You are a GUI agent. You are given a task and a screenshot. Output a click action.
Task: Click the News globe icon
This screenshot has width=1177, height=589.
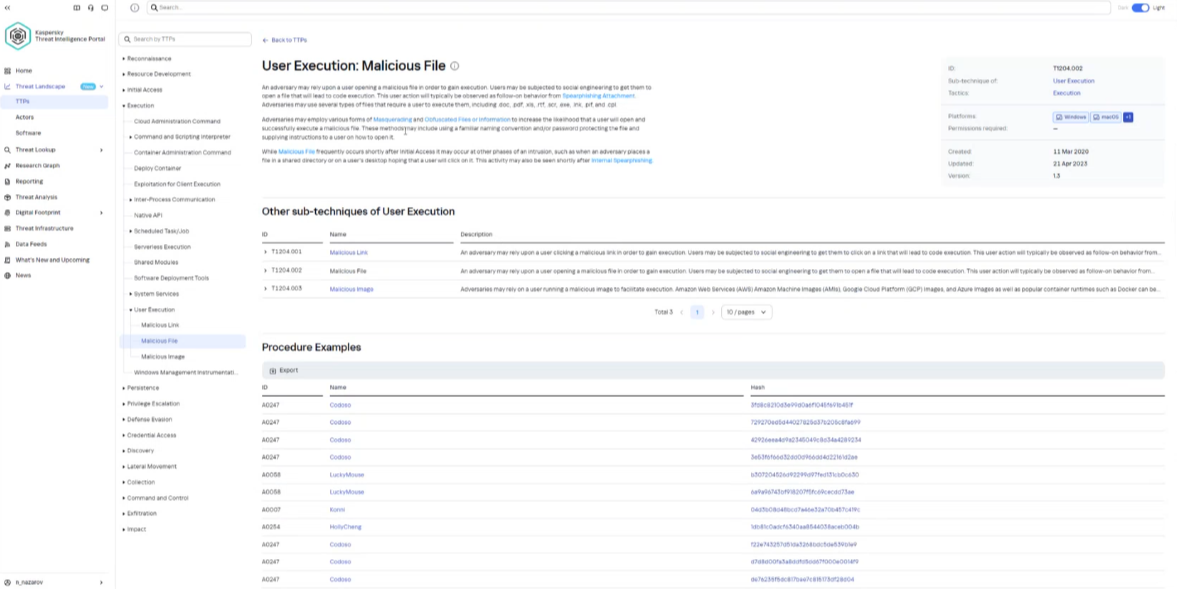point(8,275)
